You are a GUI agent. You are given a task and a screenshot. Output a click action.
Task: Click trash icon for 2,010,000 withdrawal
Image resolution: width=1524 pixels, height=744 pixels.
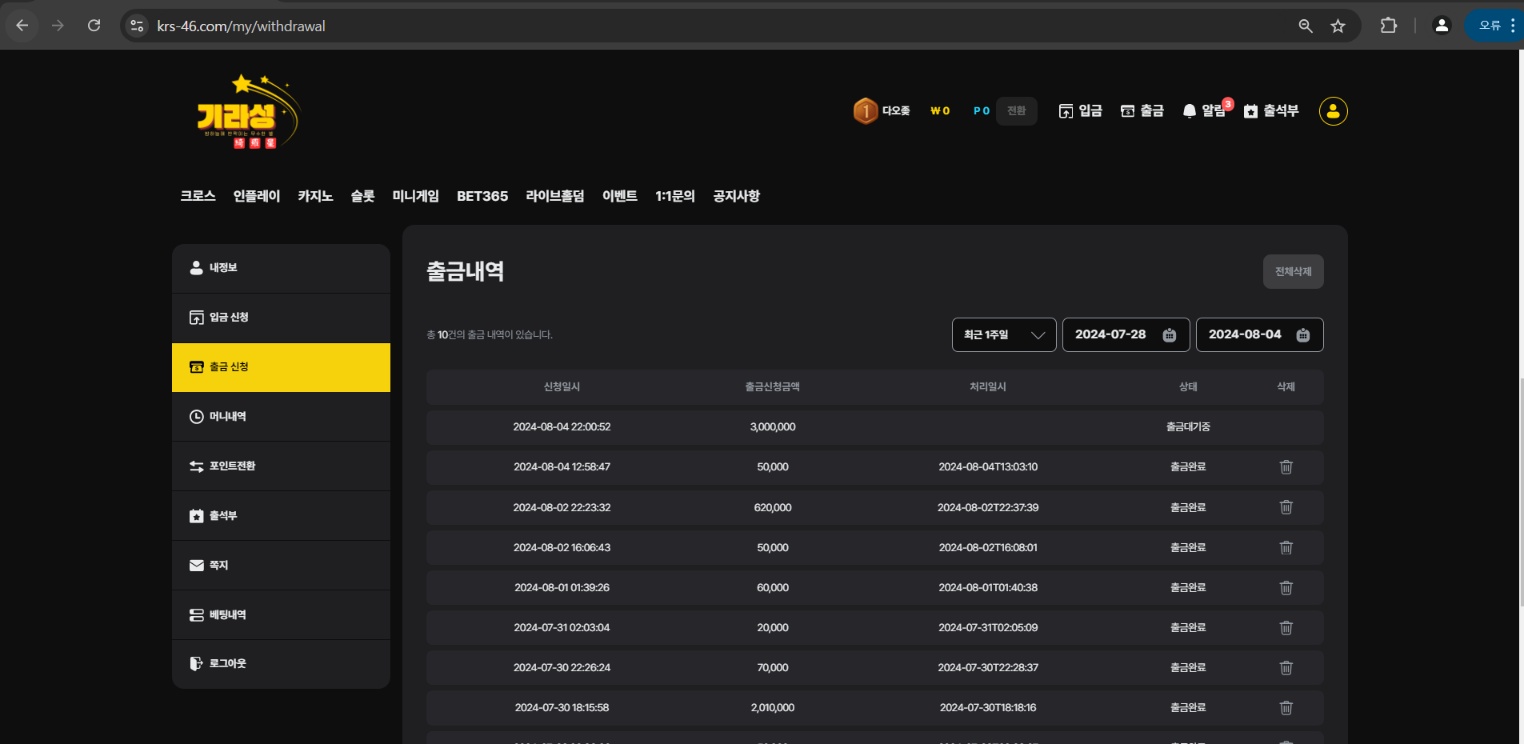[1286, 707]
